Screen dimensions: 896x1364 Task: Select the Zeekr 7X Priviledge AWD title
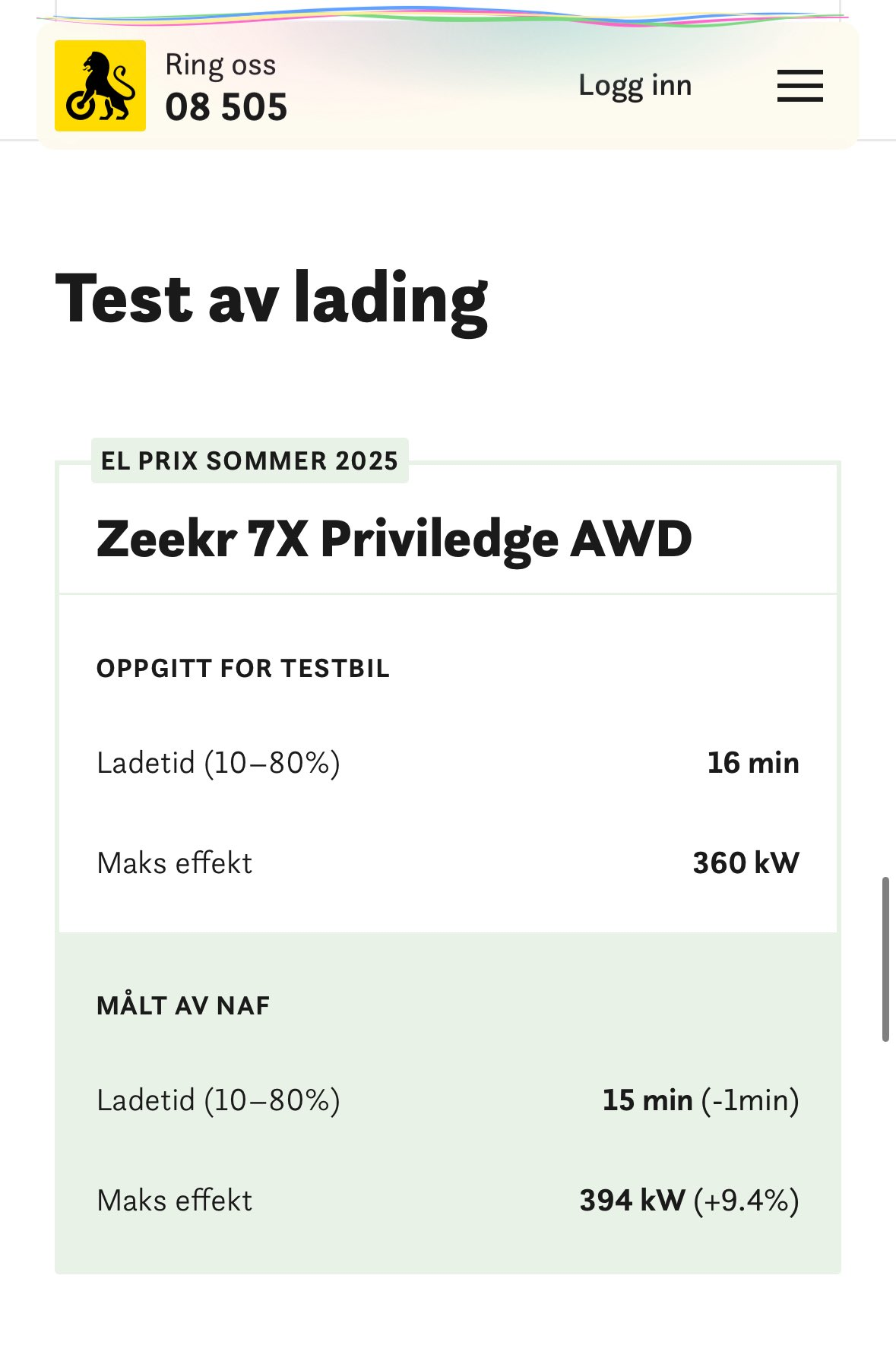394,540
